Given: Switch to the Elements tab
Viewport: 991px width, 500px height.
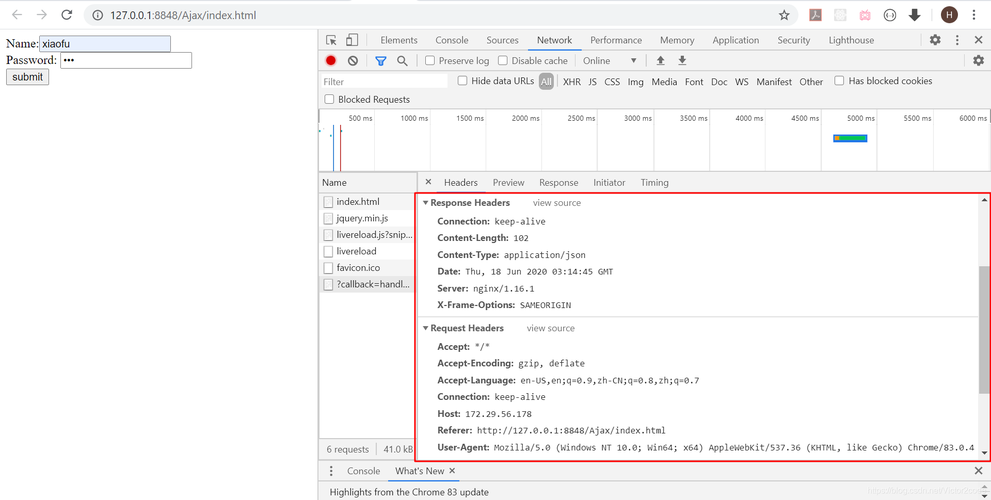Looking at the screenshot, I should 399,40.
